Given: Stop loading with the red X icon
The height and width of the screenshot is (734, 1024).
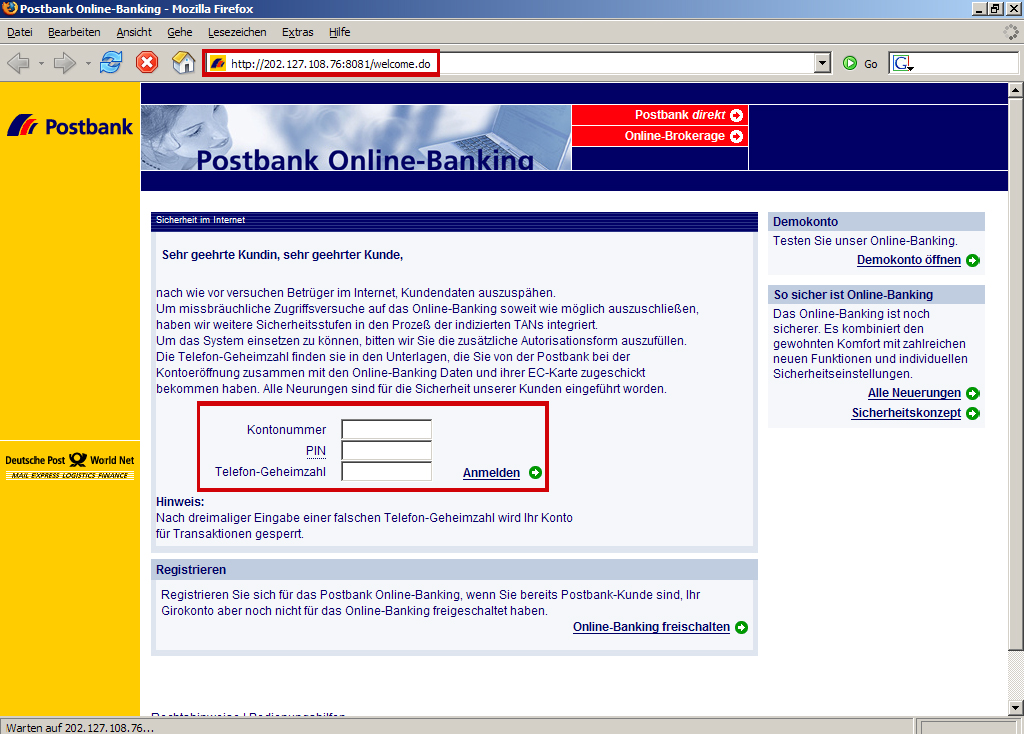Looking at the screenshot, I should (x=147, y=63).
